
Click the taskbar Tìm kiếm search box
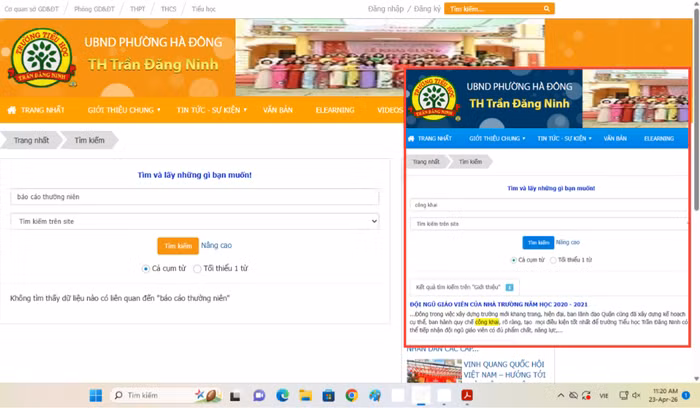(163, 395)
